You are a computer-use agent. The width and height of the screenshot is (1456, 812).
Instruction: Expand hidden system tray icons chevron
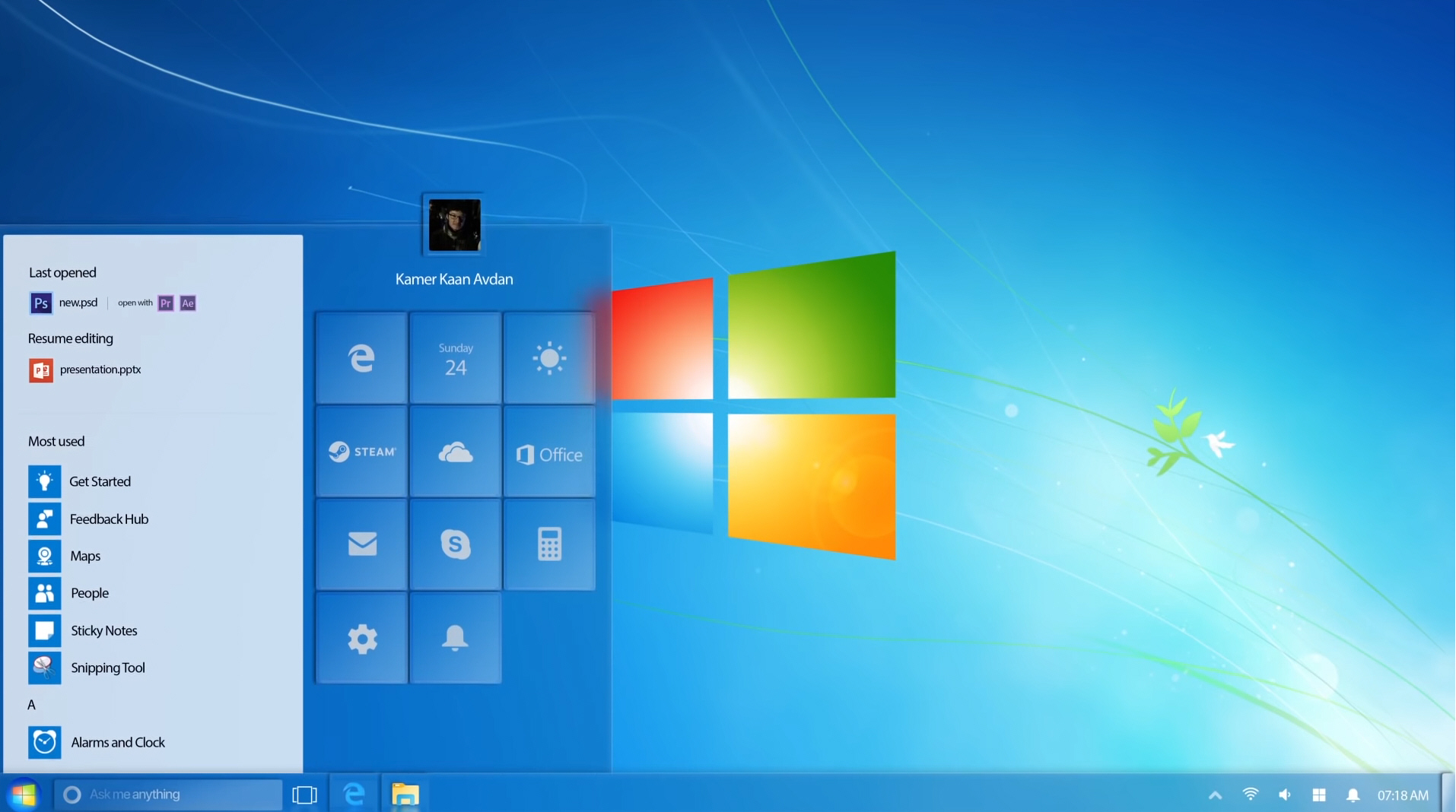pyautogui.click(x=1215, y=795)
